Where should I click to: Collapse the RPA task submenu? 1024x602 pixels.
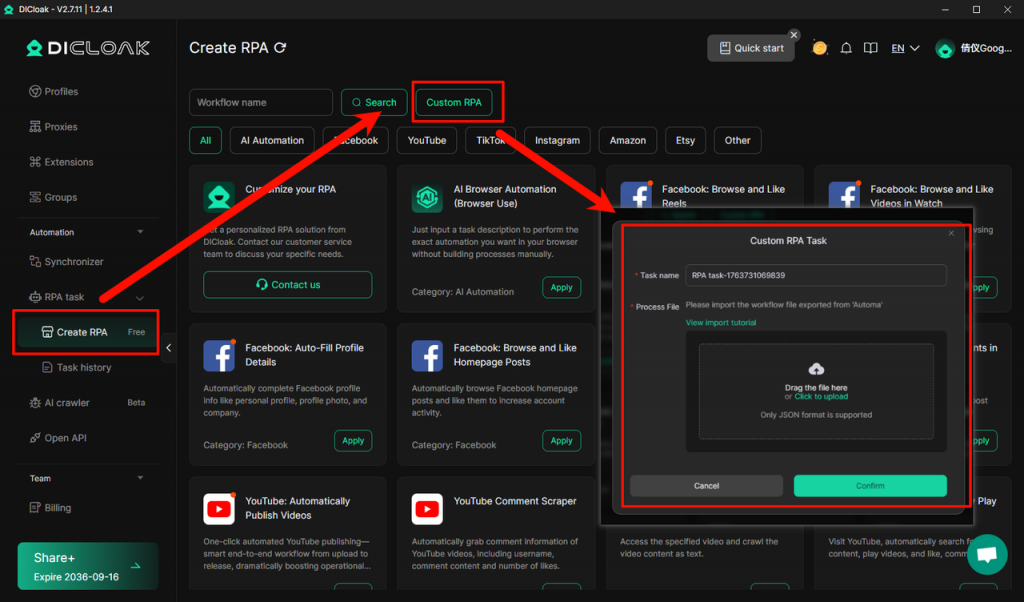(140, 297)
